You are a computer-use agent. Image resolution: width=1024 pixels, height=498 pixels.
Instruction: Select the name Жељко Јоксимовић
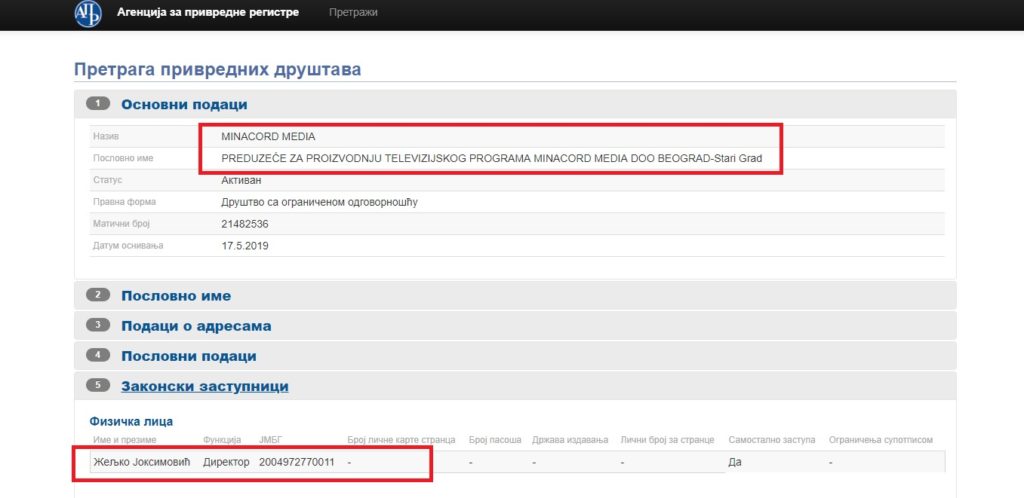[x=142, y=462]
